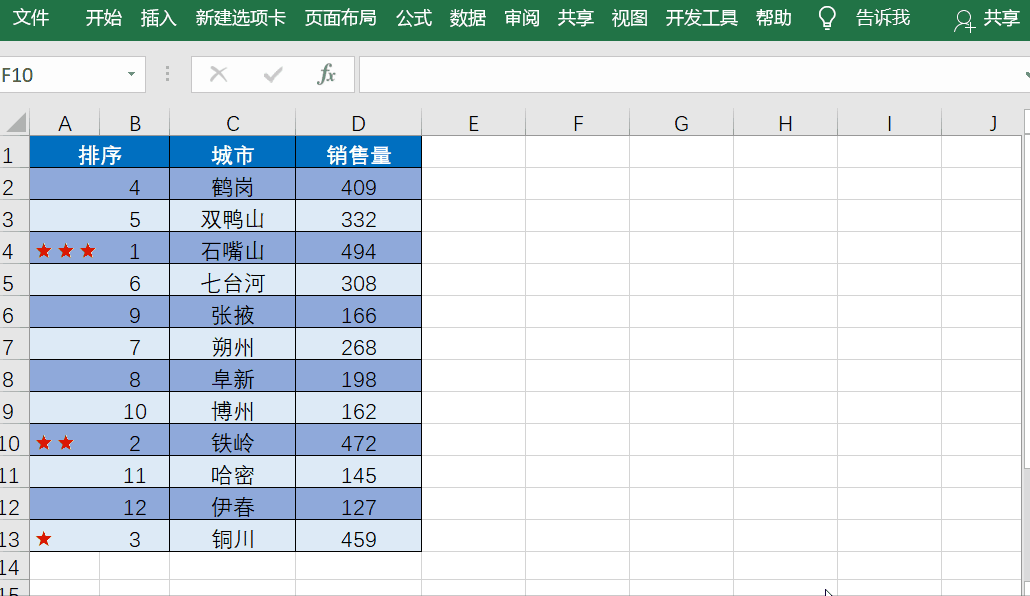Open the 开发工具 tab
Screen dimensions: 1030x596
[x=702, y=18]
